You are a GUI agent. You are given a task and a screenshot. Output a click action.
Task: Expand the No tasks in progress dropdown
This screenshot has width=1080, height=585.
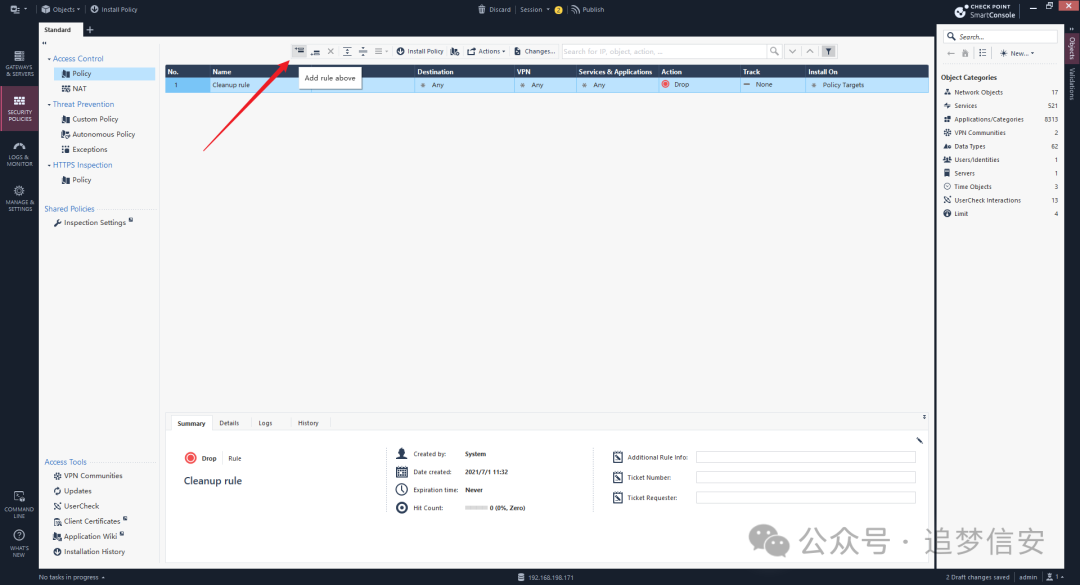72,577
